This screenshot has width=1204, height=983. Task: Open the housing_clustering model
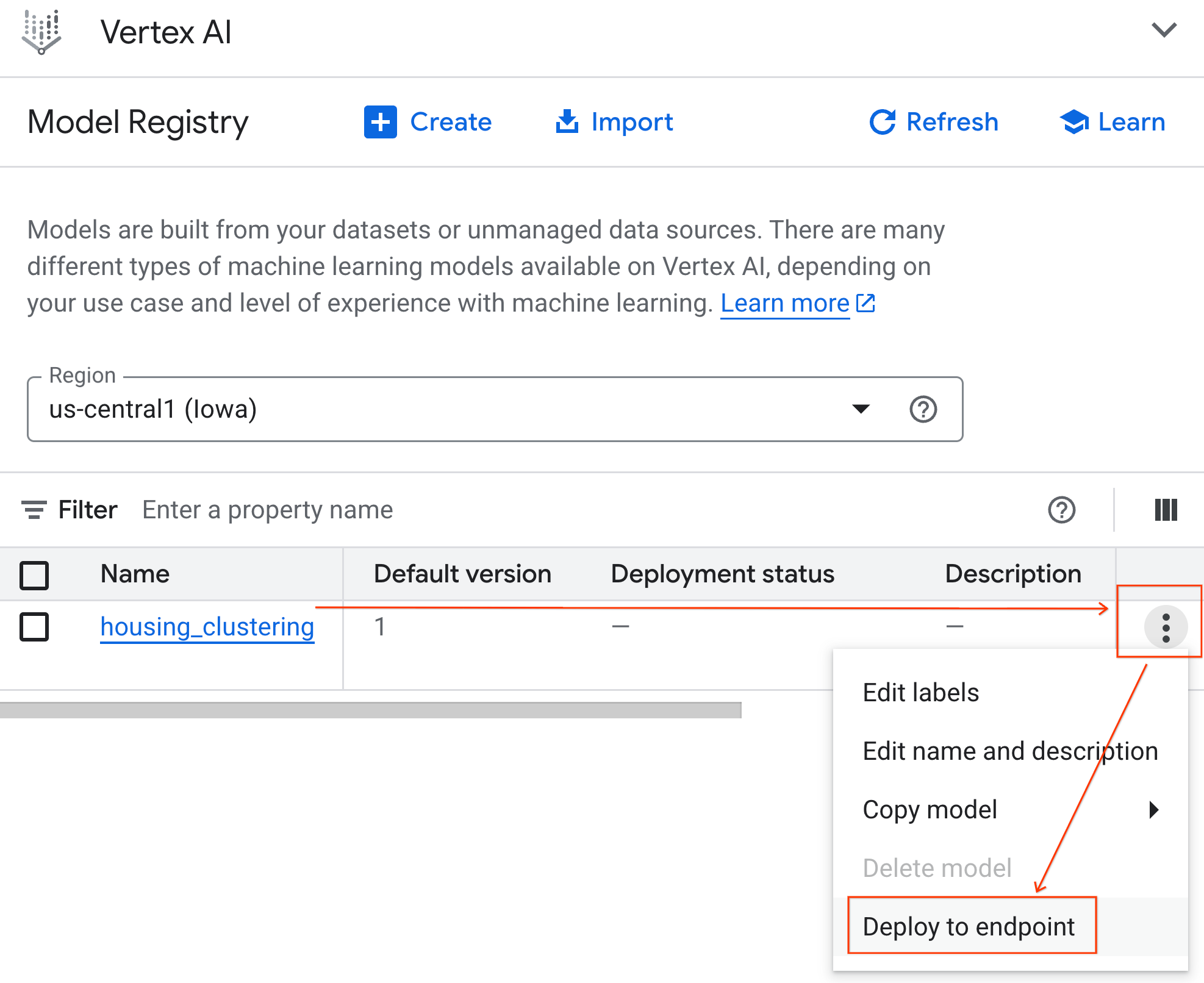coord(207,626)
